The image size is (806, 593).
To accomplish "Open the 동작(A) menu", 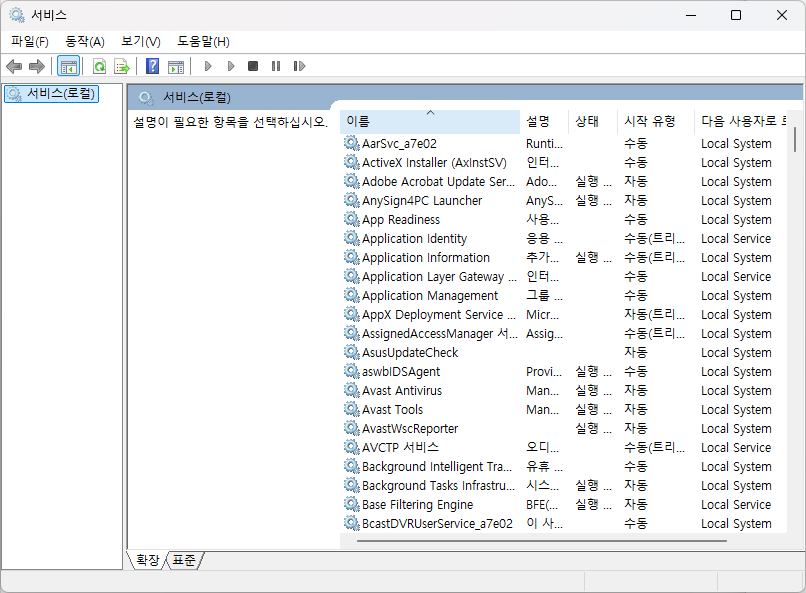I will click(85, 42).
